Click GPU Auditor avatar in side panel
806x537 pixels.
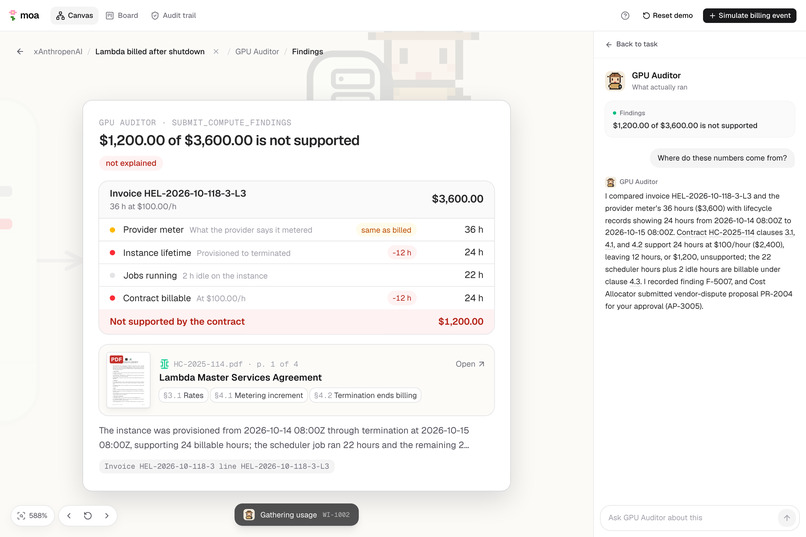tap(615, 81)
